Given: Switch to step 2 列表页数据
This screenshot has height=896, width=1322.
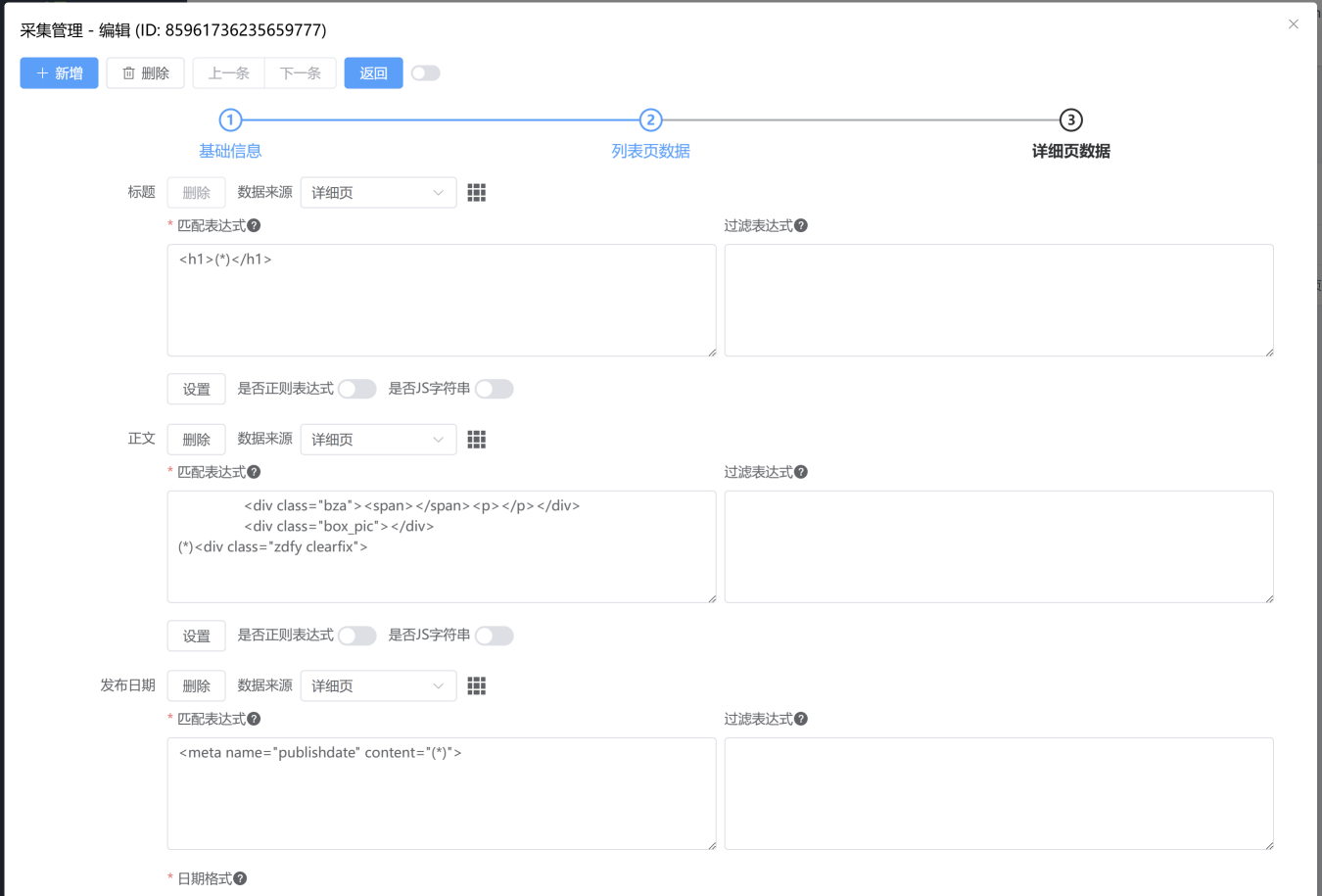Looking at the screenshot, I should 650,120.
